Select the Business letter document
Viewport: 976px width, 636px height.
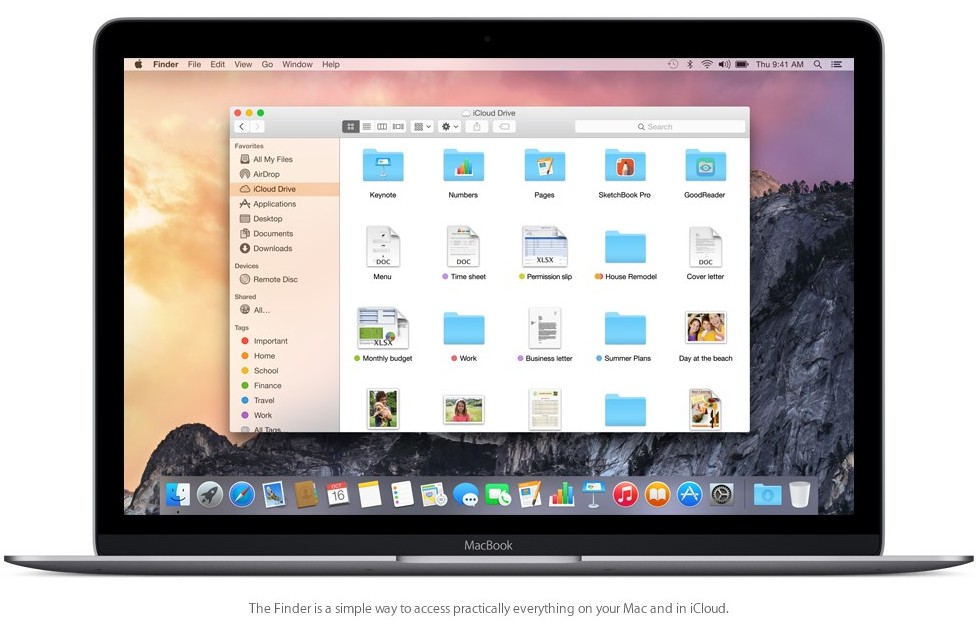tap(545, 335)
